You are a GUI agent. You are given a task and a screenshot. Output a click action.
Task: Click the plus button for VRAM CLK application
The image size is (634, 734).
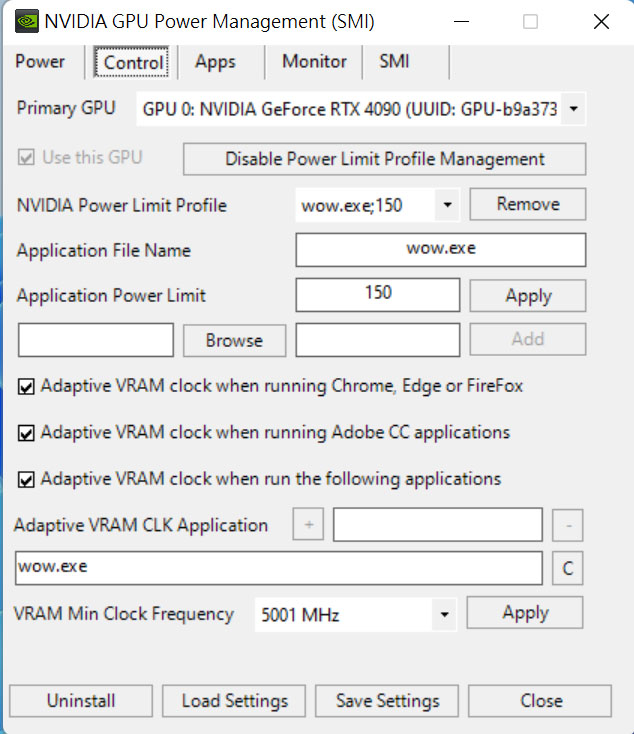pos(308,525)
